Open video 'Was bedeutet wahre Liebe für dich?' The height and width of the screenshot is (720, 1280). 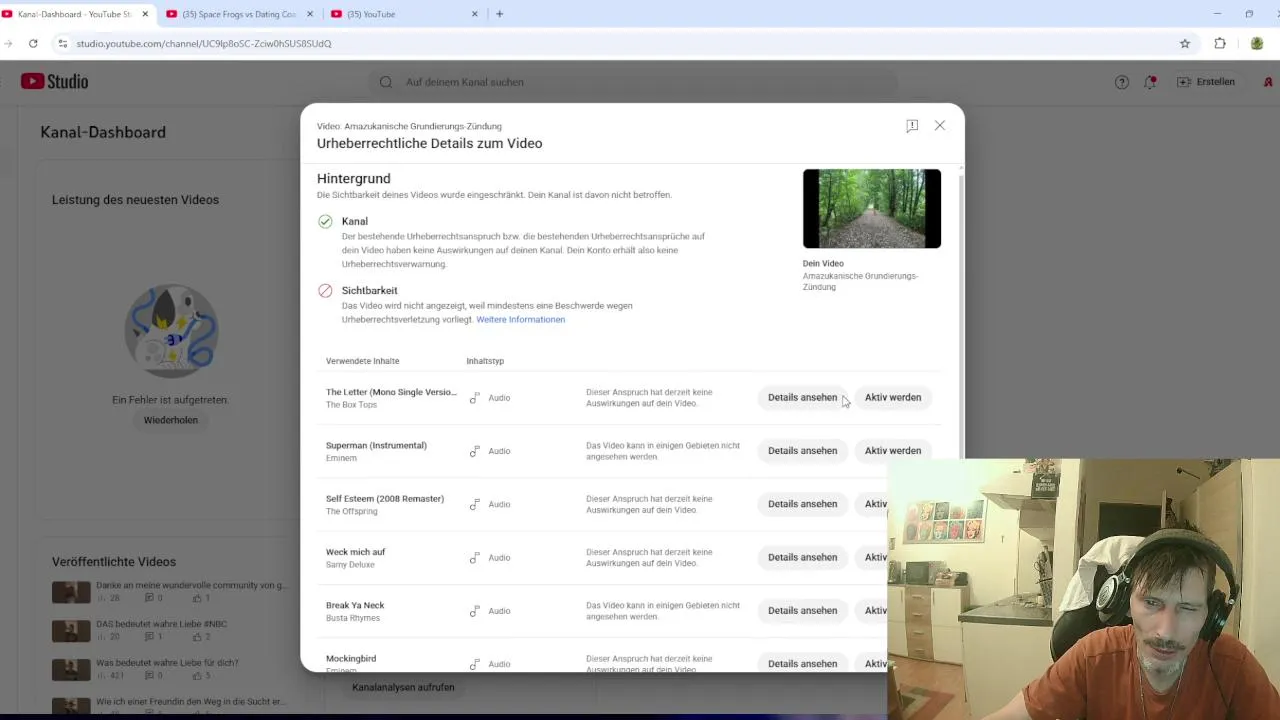pyautogui.click(x=167, y=663)
